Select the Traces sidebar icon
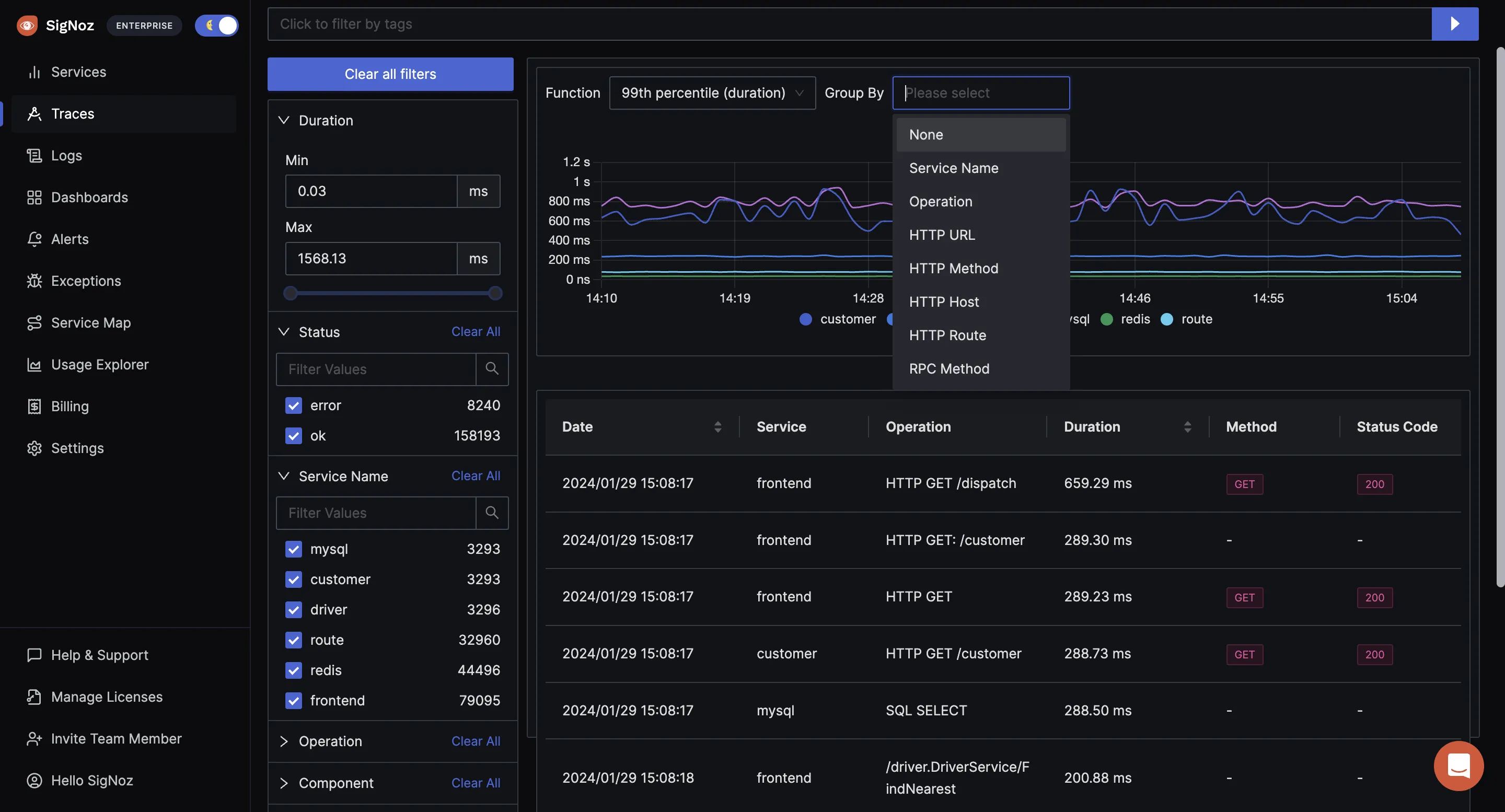 tap(34, 114)
